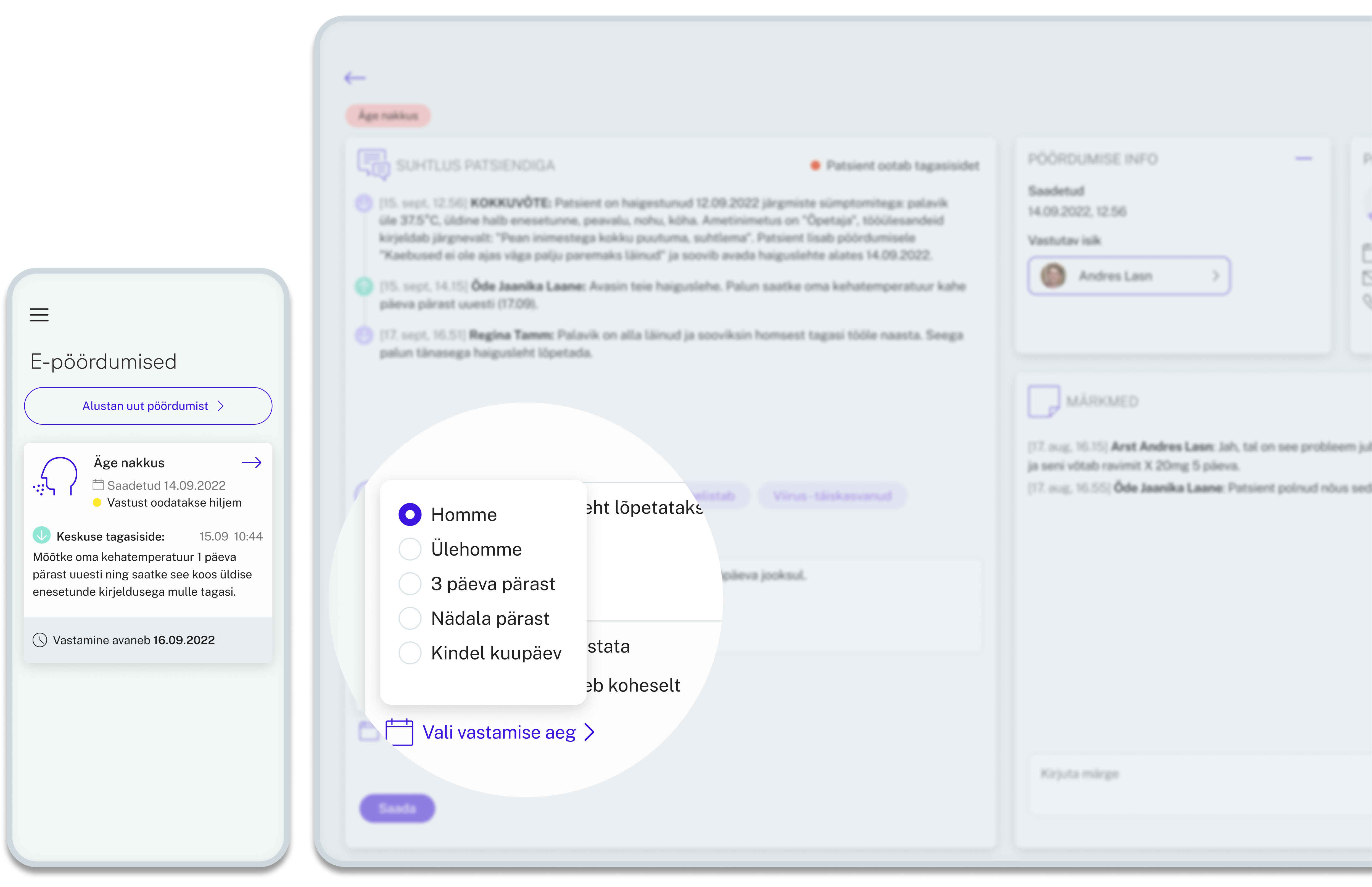Image resolution: width=1372 pixels, height=887 pixels.
Task: Select the Homme radio option
Action: click(410, 514)
